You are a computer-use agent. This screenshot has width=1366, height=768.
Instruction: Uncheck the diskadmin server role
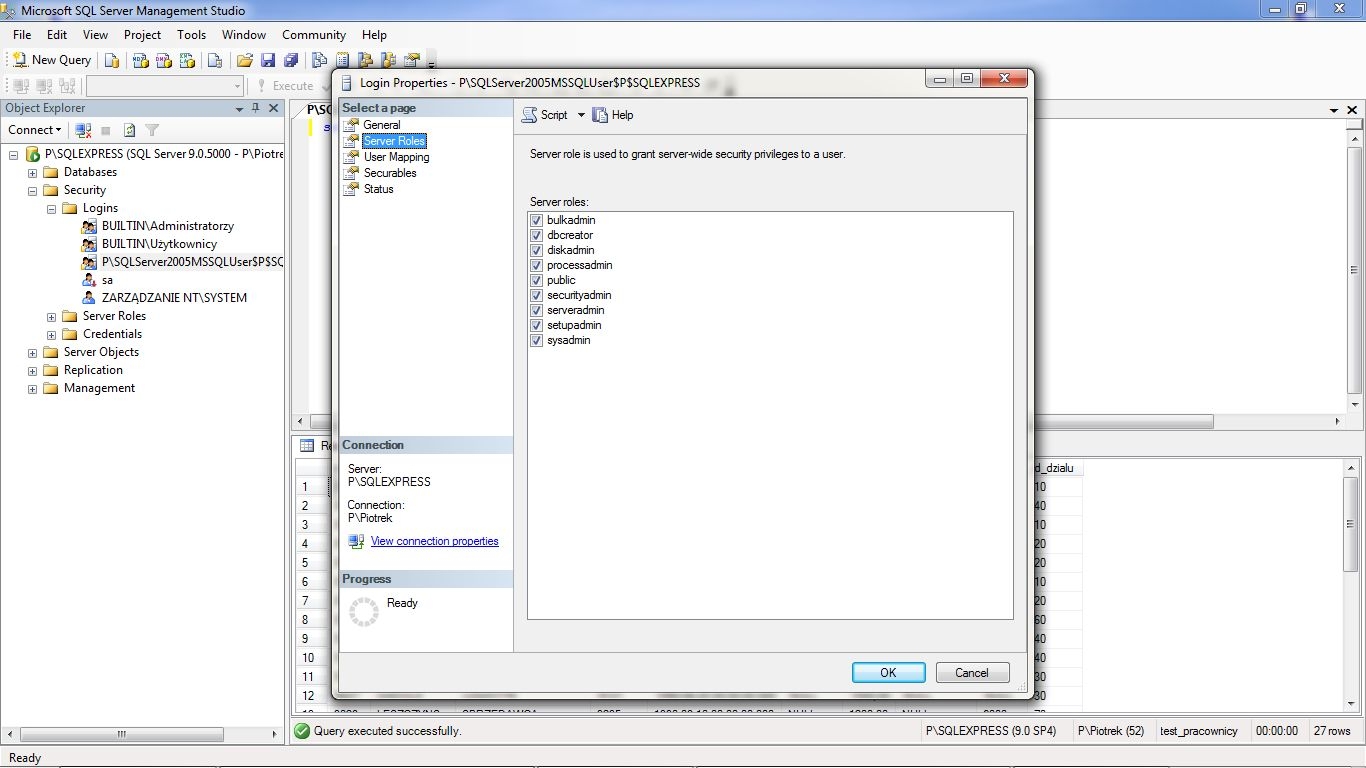(537, 250)
